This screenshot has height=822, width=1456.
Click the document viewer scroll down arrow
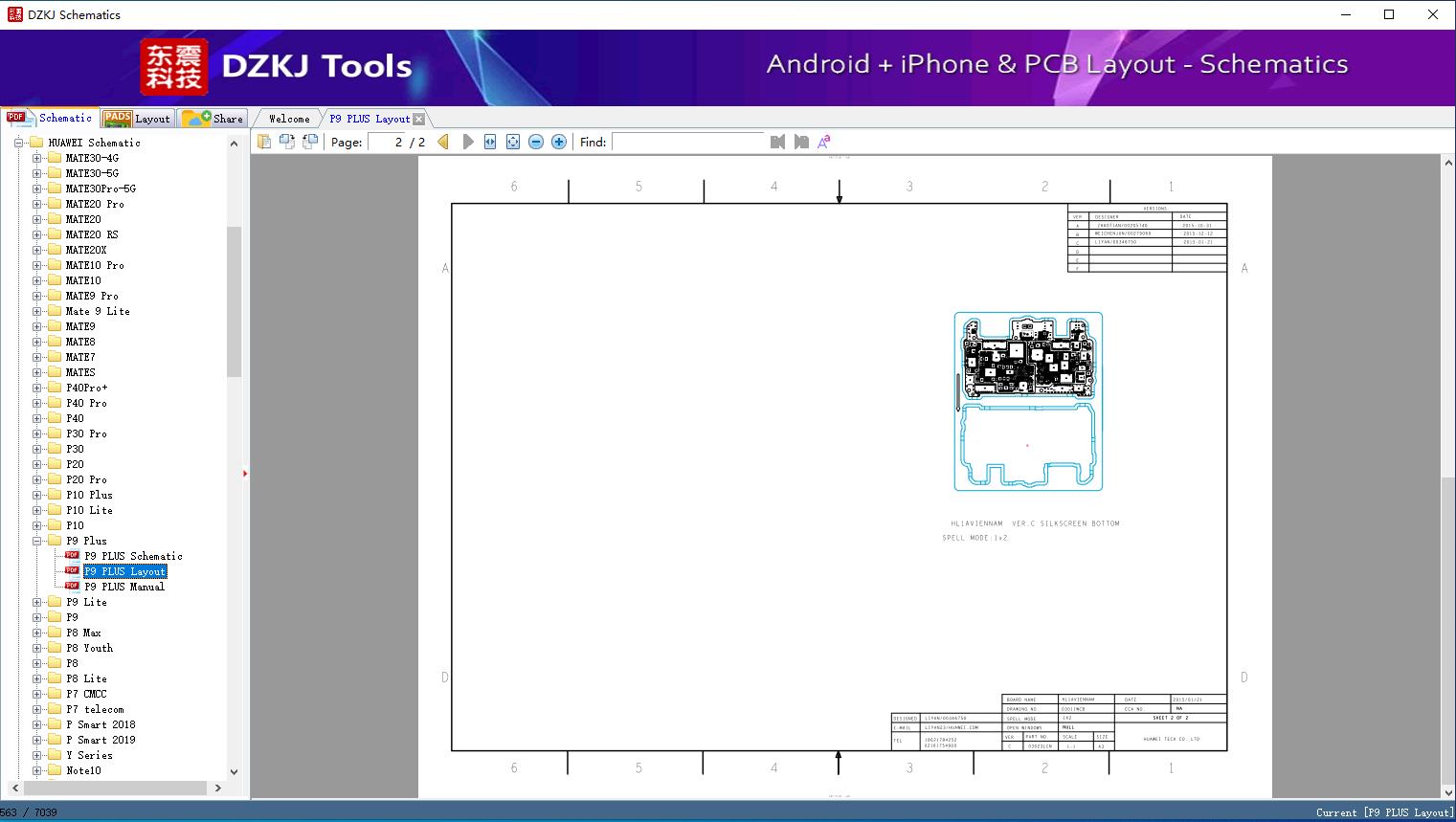(1448, 792)
